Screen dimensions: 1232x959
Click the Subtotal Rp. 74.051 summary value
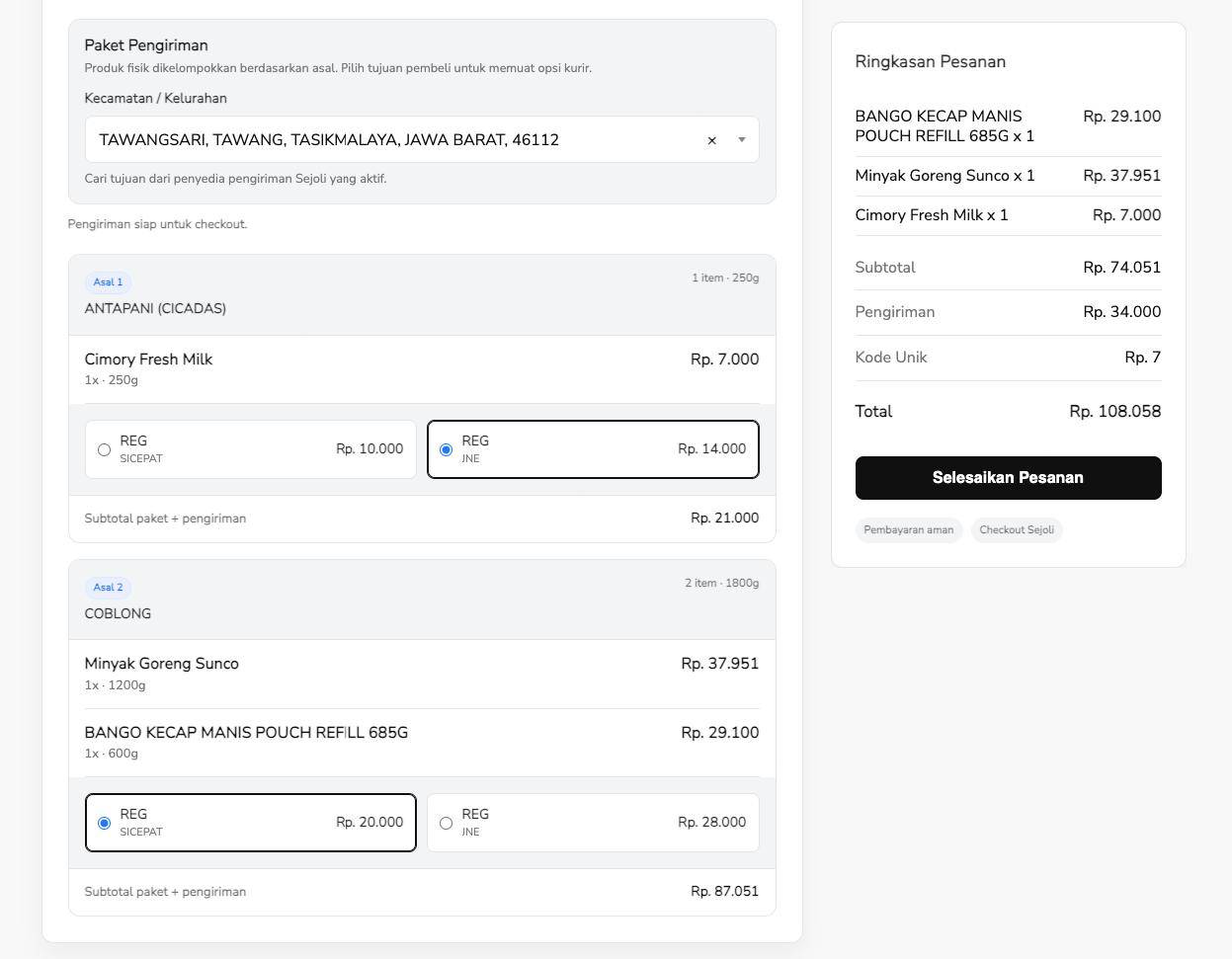[x=1121, y=268]
